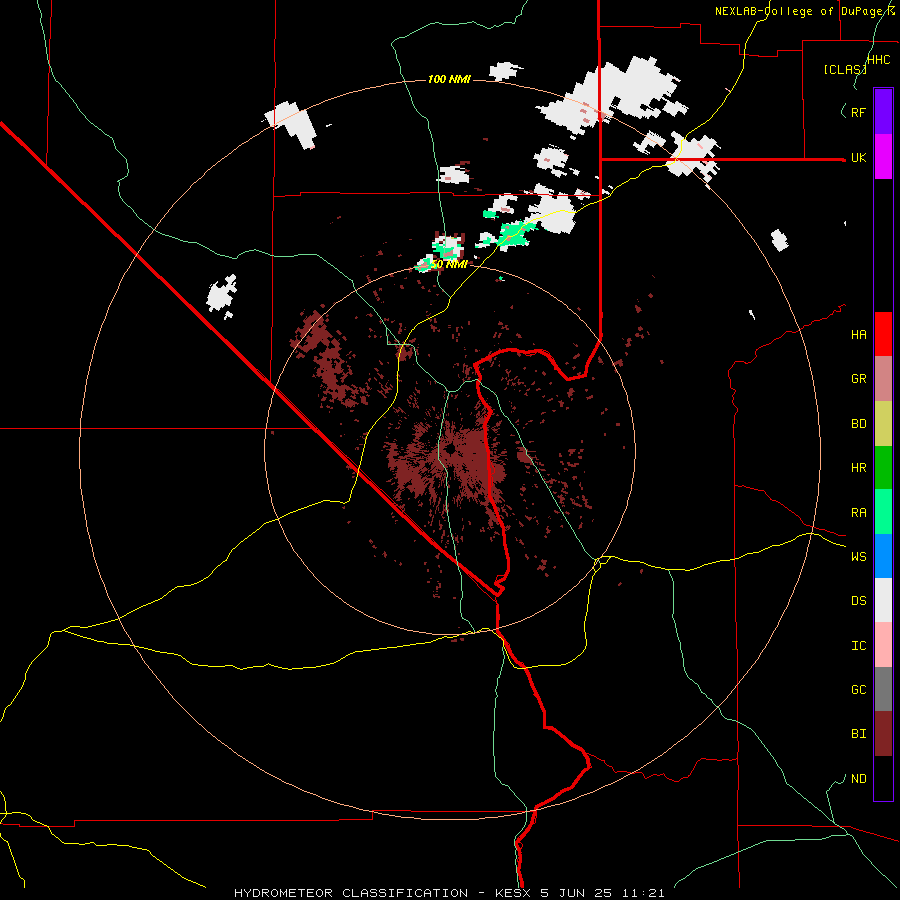Select the GC gray legend swatch
900x900 pixels.
pos(883,689)
